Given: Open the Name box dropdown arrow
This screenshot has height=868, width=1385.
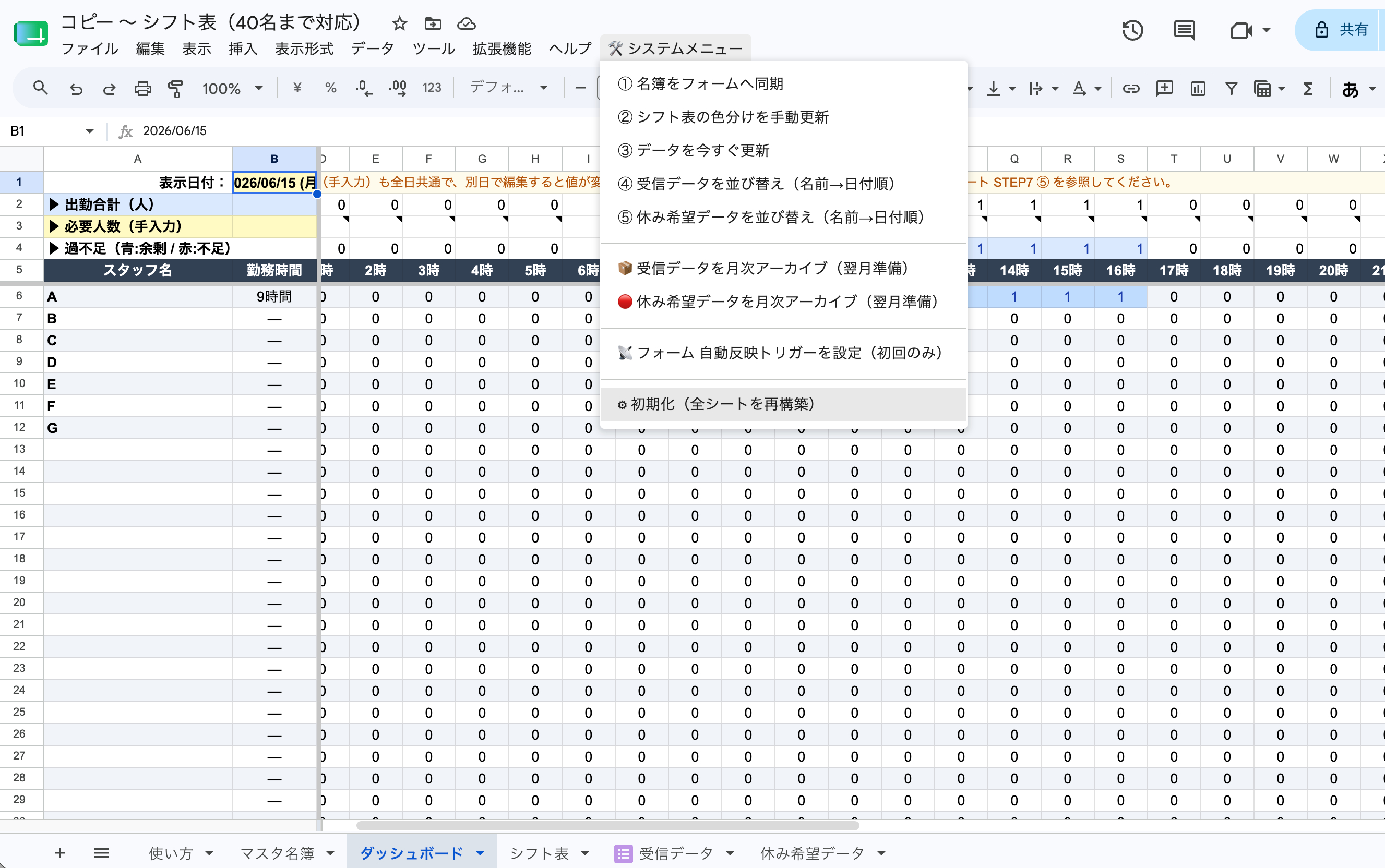Looking at the screenshot, I should pos(90,131).
